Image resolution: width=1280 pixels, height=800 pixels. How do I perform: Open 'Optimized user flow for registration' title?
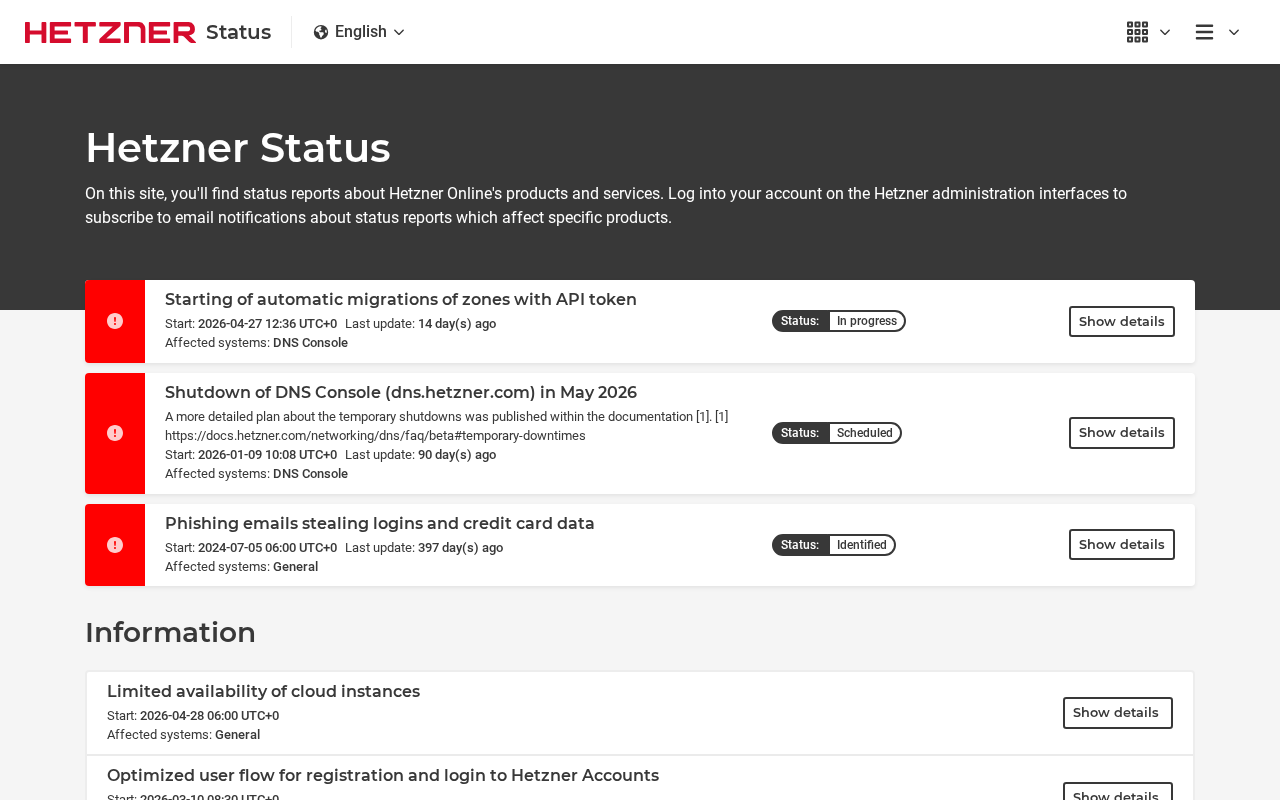coord(383,776)
